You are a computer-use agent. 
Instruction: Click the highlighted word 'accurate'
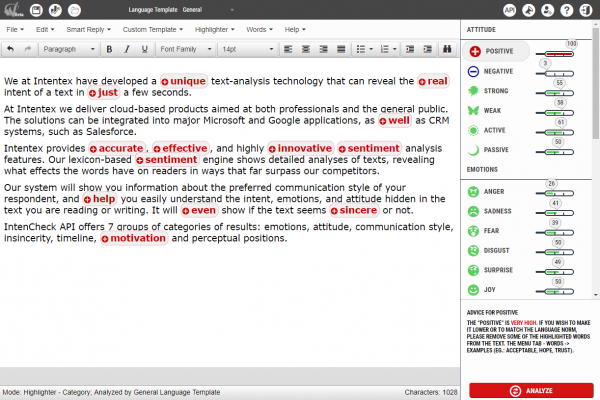pyautogui.click(x=117, y=148)
